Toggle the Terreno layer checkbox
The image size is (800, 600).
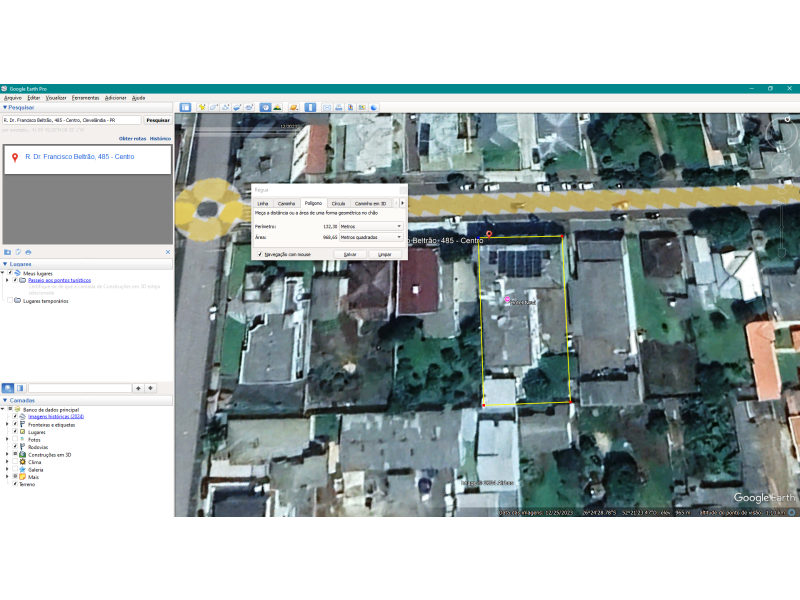[15, 484]
